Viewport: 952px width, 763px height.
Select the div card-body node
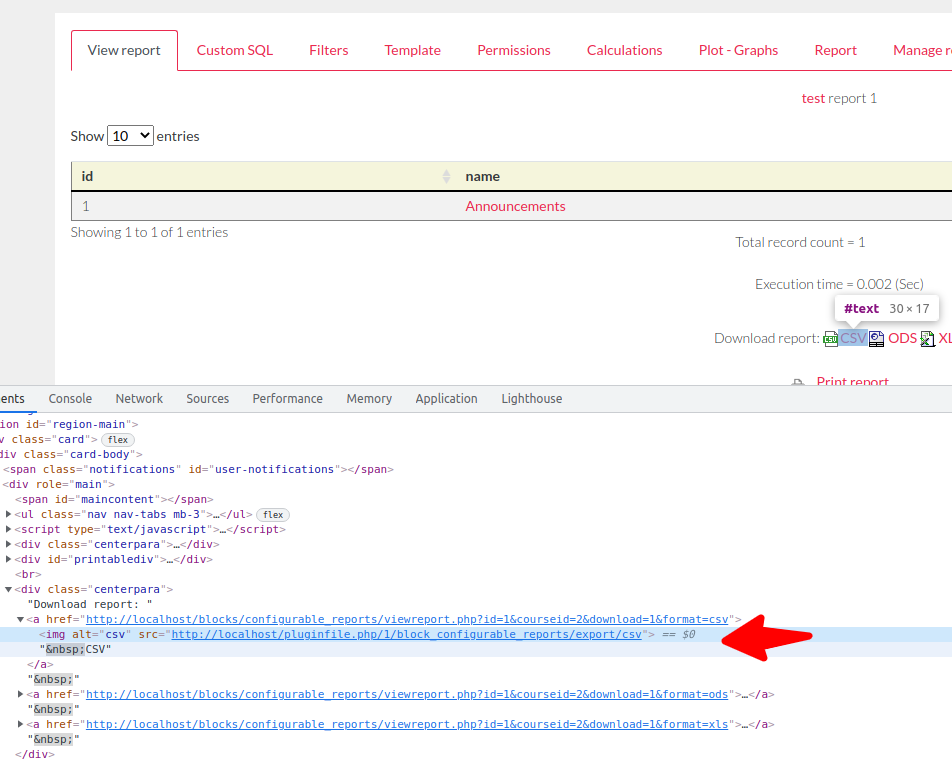71,455
